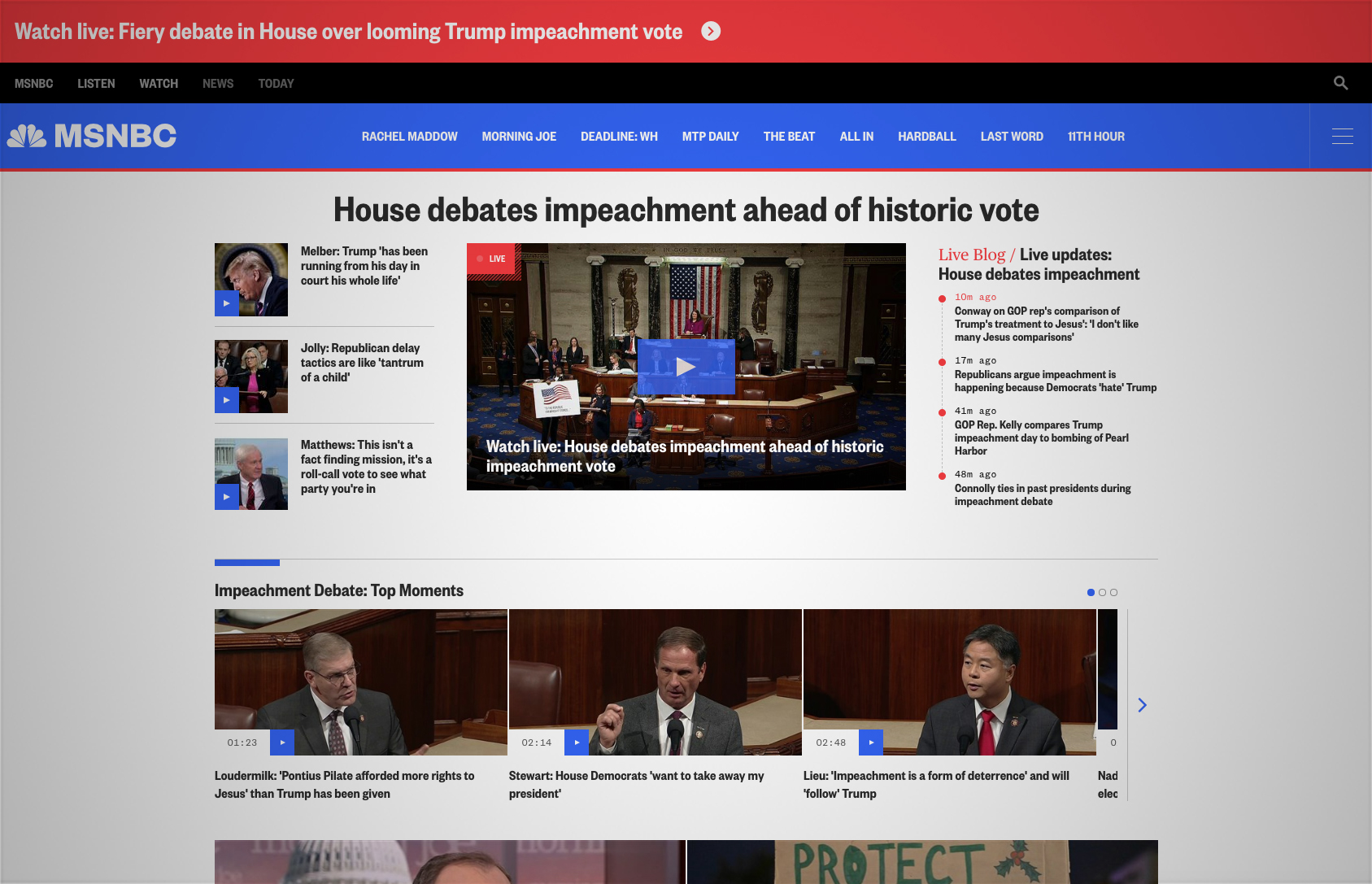Image resolution: width=1372 pixels, height=884 pixels.
Task: Select the first carousel page dot
Action: 1091,592
